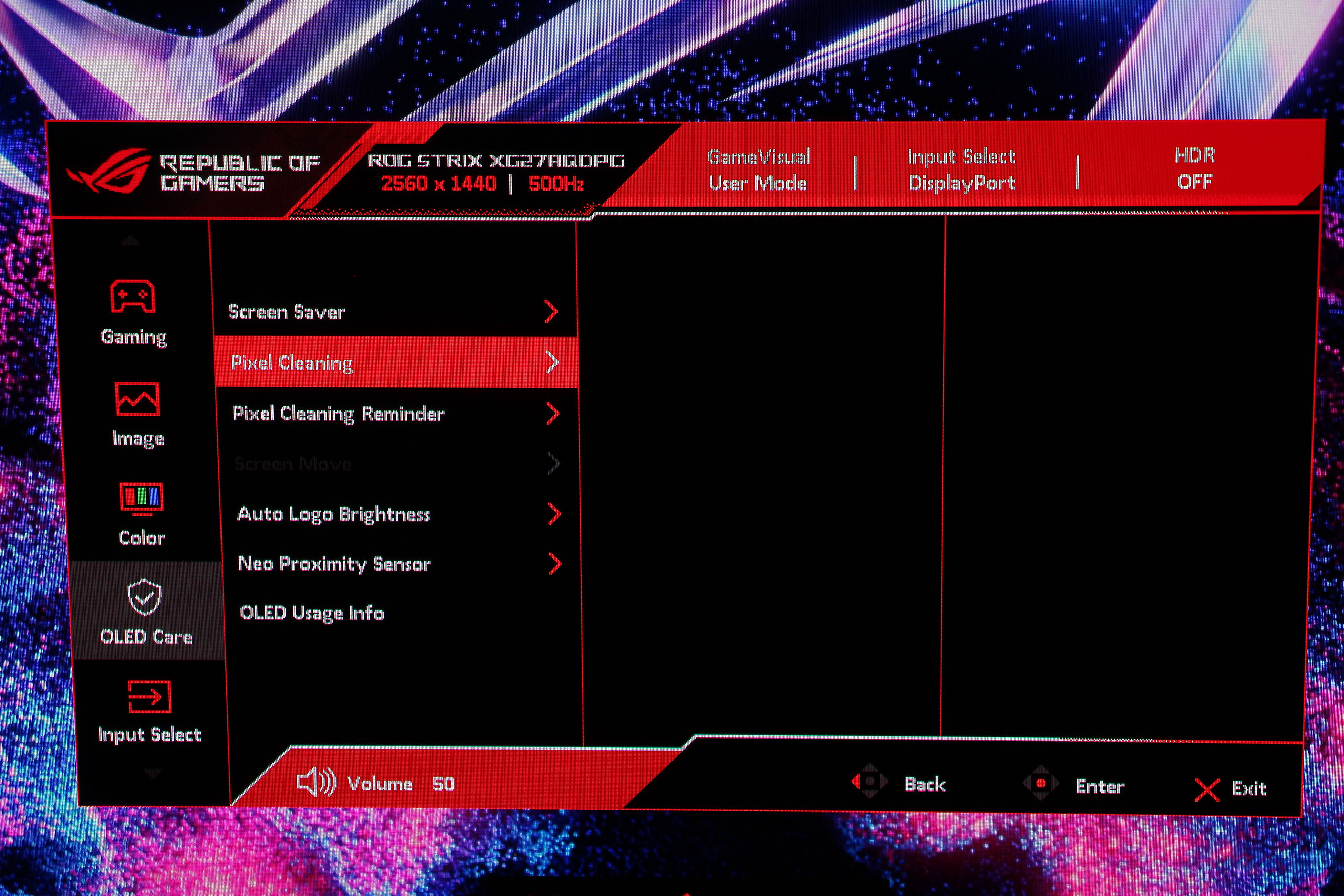Expand the Auto Logo Brightness chevron
Viewport: 1344px width, 896px height.
[554, 514]
